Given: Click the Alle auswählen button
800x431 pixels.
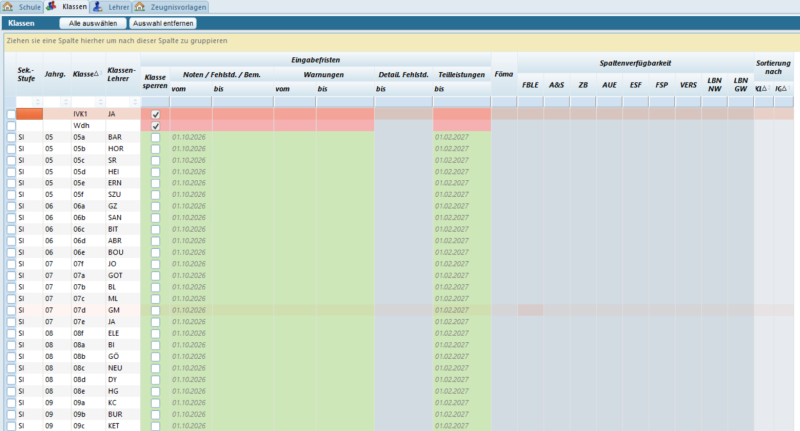Looking at the screenshot, I should 93,23.
